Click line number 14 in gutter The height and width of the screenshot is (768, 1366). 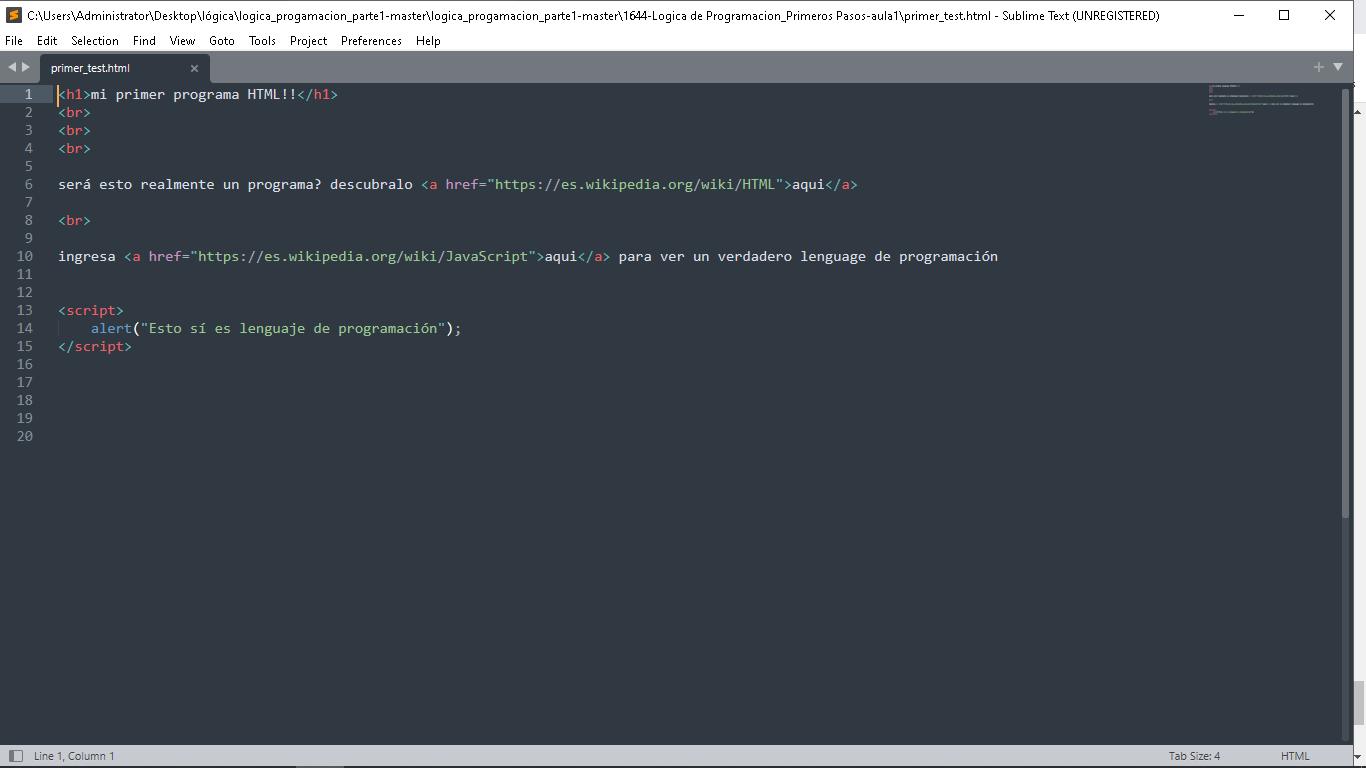(x=25, y=328)
